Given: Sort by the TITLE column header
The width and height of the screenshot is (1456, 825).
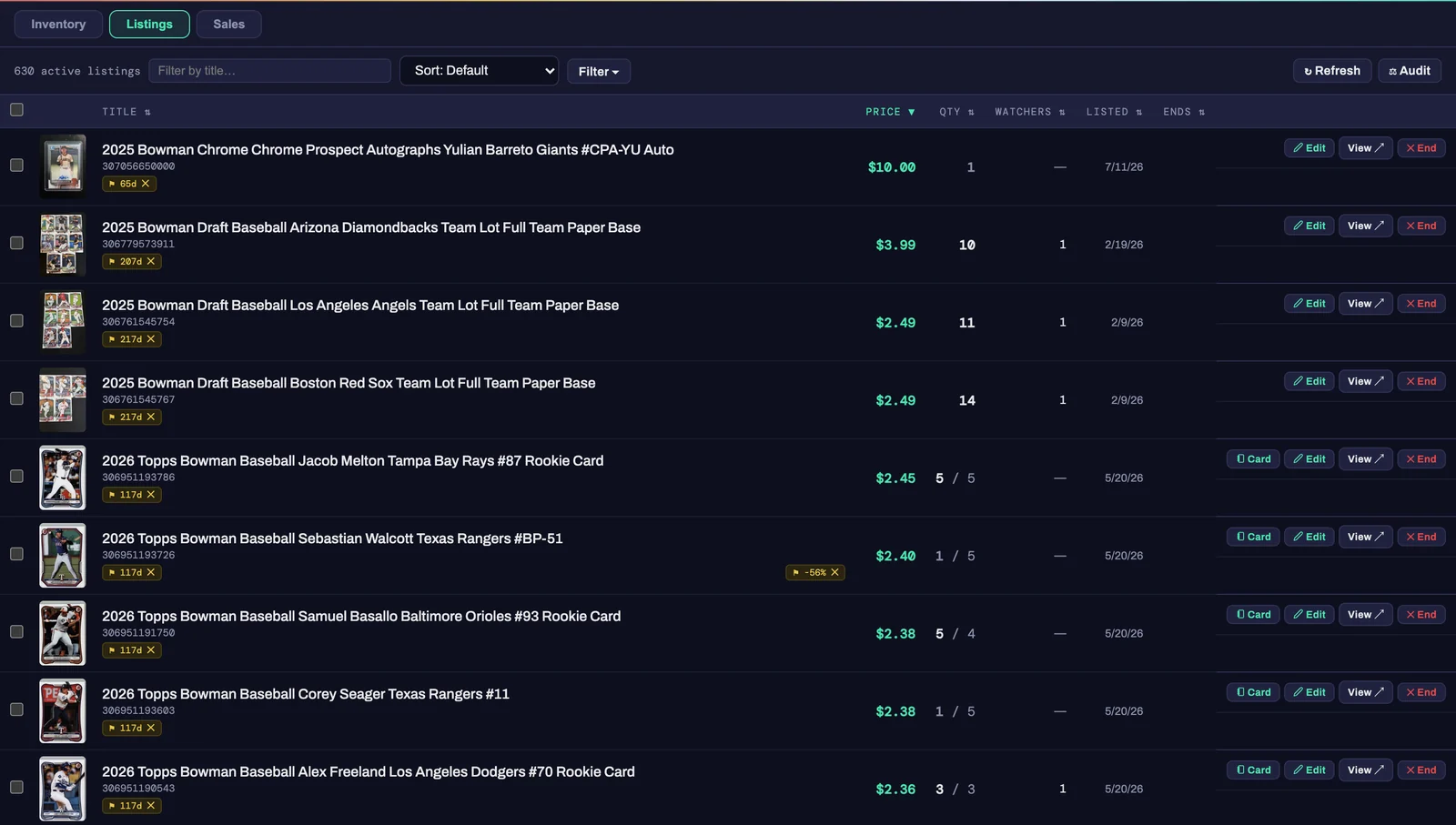Looking at the screenshot, I should click(x=126, y=112).
